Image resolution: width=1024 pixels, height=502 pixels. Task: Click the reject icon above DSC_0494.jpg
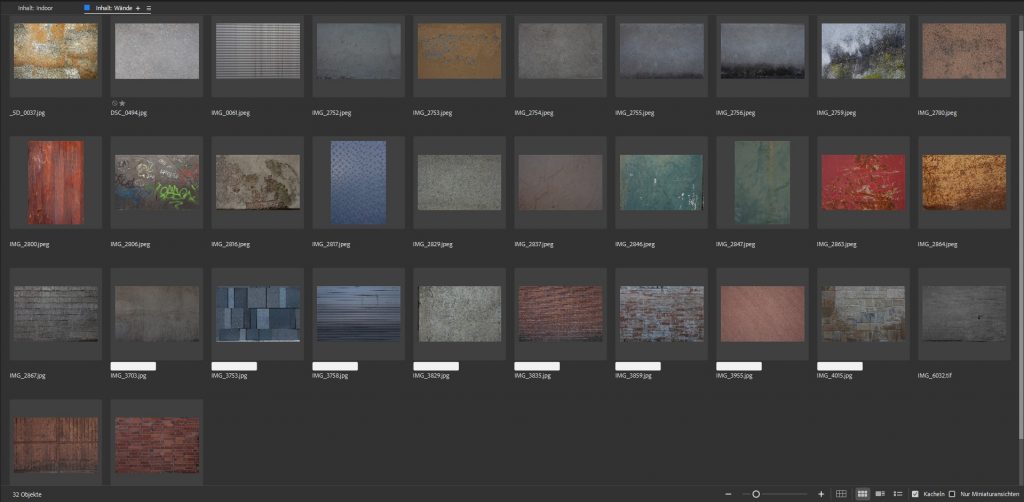pos(115,103)
